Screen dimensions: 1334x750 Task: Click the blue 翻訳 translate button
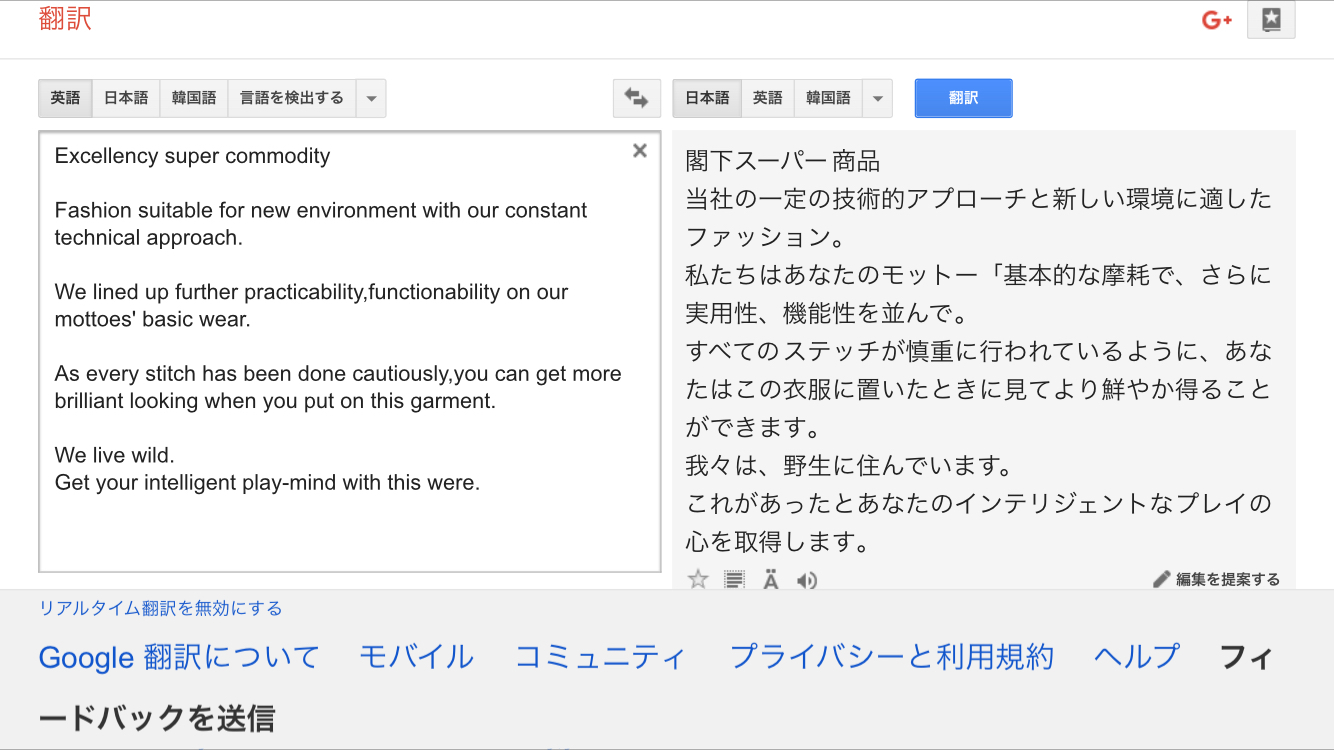click(x=963, y=98)
